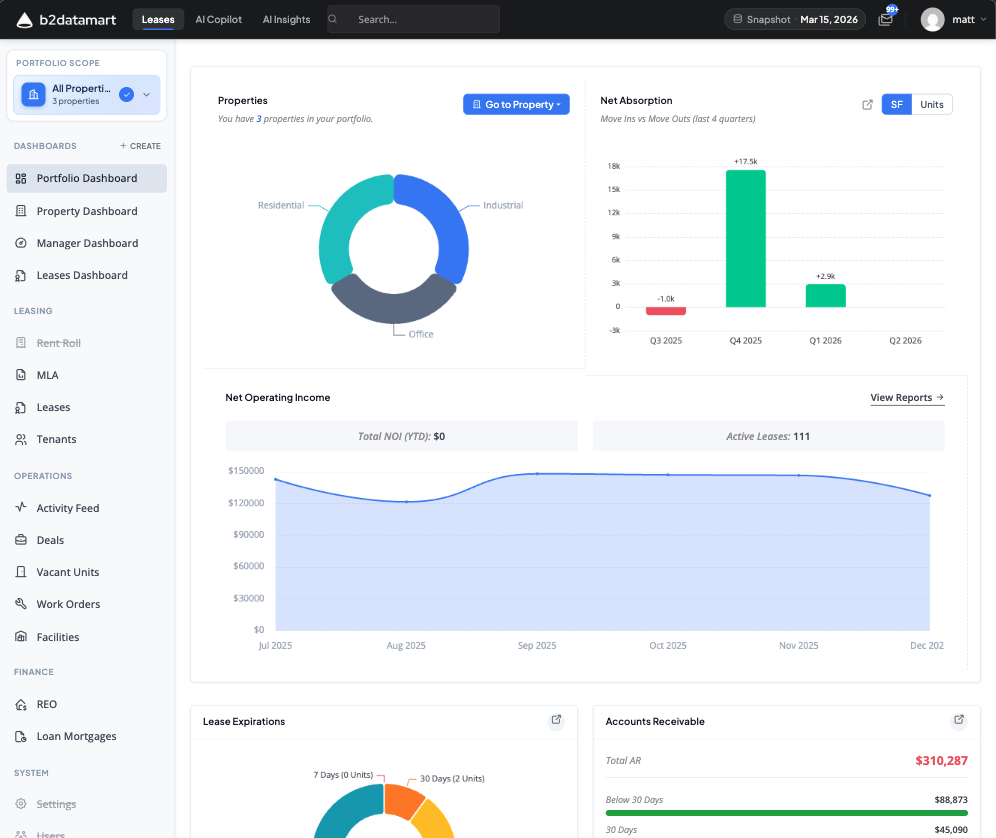Click the Snapshot database icon
Image resolution: width=996 pixels, height=838 pixels.
[x=737, y=19]
